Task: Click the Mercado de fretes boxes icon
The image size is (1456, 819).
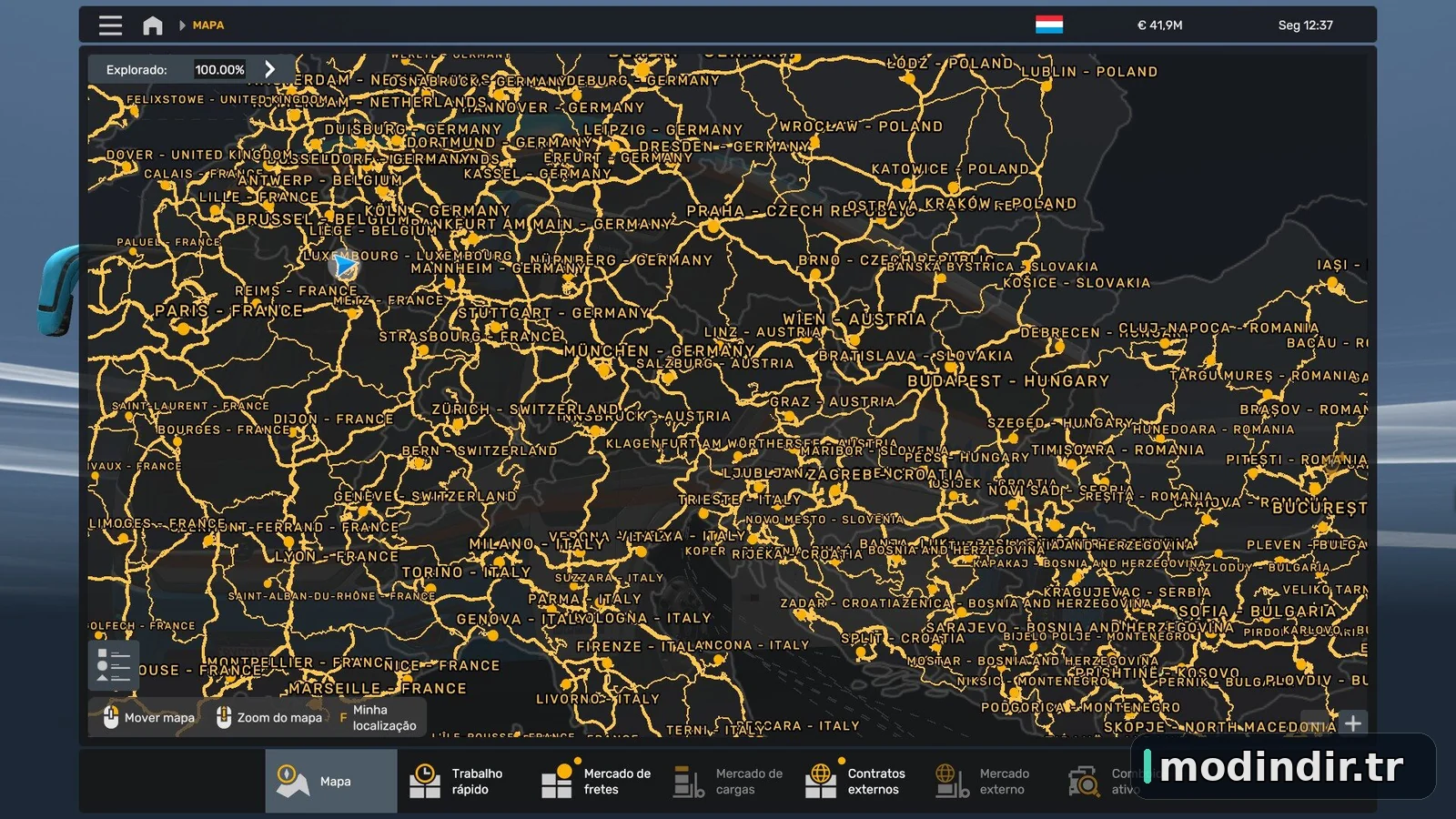Action: [x=558, y=780]
